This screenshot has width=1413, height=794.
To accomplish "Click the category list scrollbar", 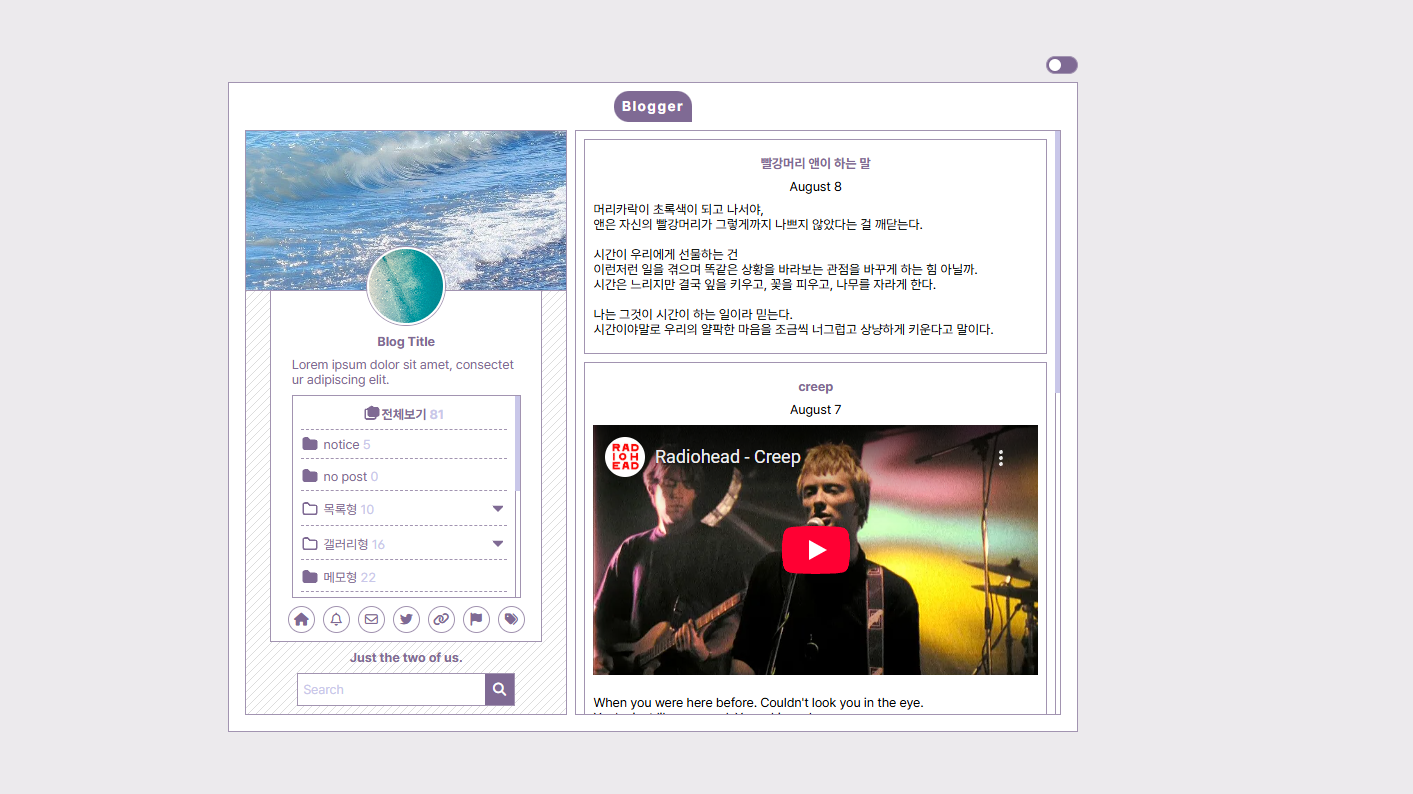I will 518,443.
